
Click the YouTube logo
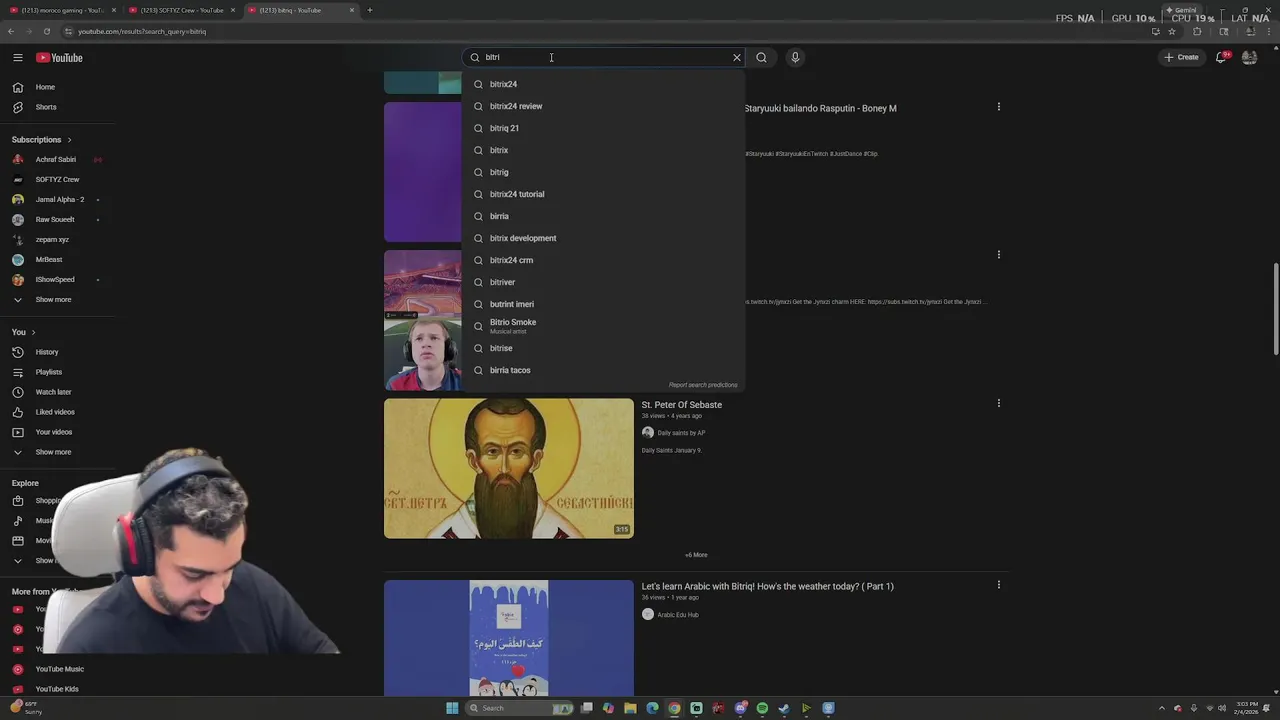tap(60, 58)
